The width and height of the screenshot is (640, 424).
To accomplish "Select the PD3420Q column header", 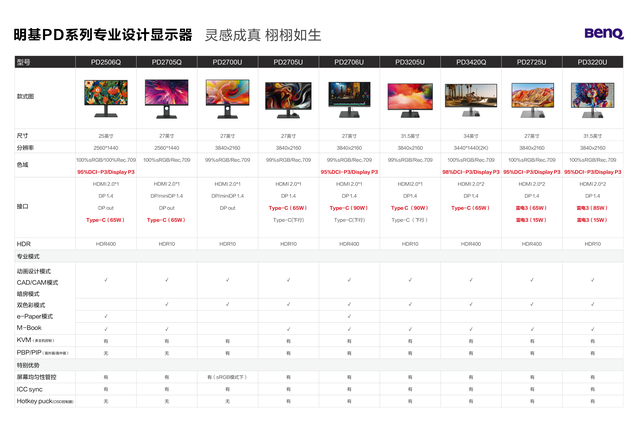I will click(x=471, y=62).
